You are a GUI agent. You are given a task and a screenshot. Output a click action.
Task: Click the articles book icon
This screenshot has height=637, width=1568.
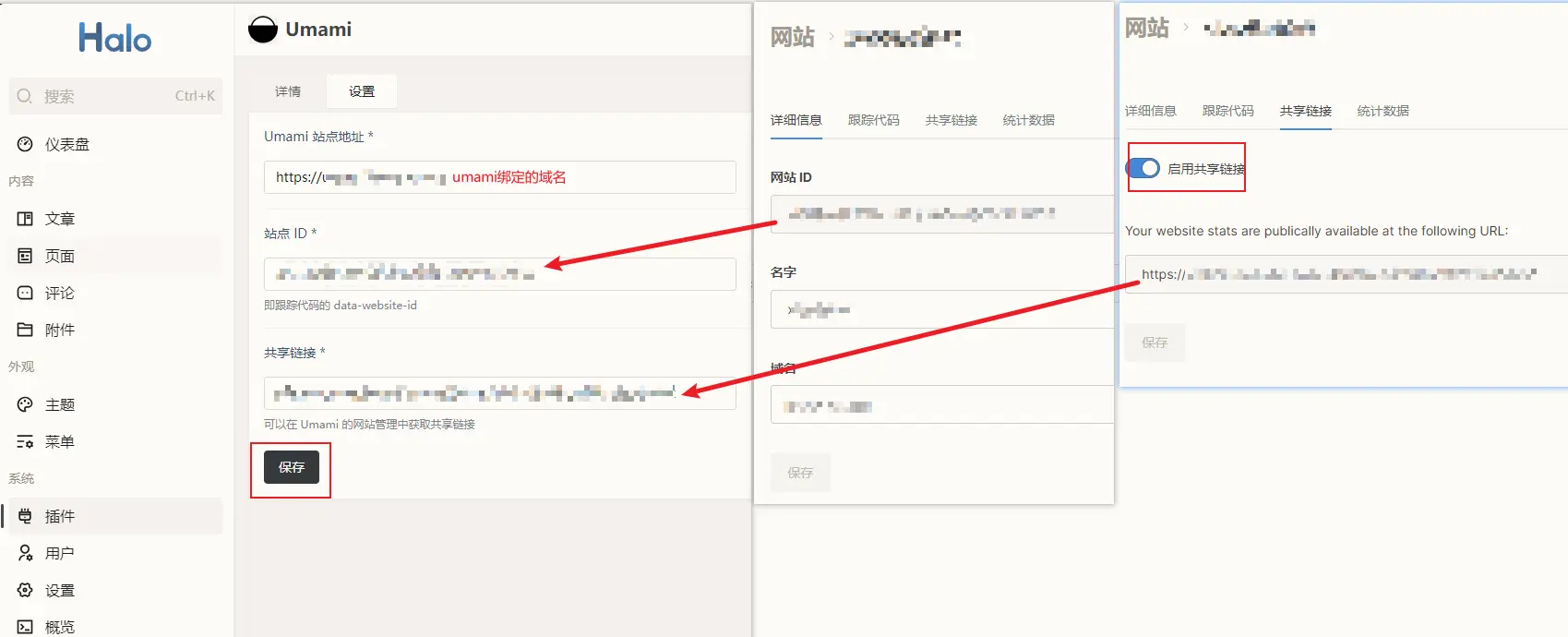(x=25, y=219)
